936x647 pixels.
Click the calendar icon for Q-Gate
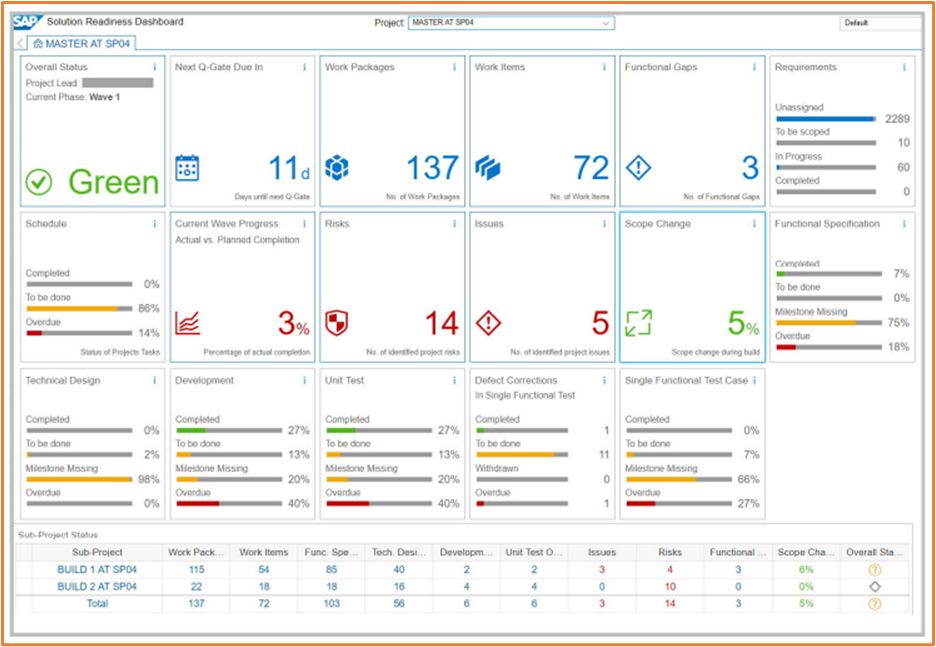pos(187,168)
